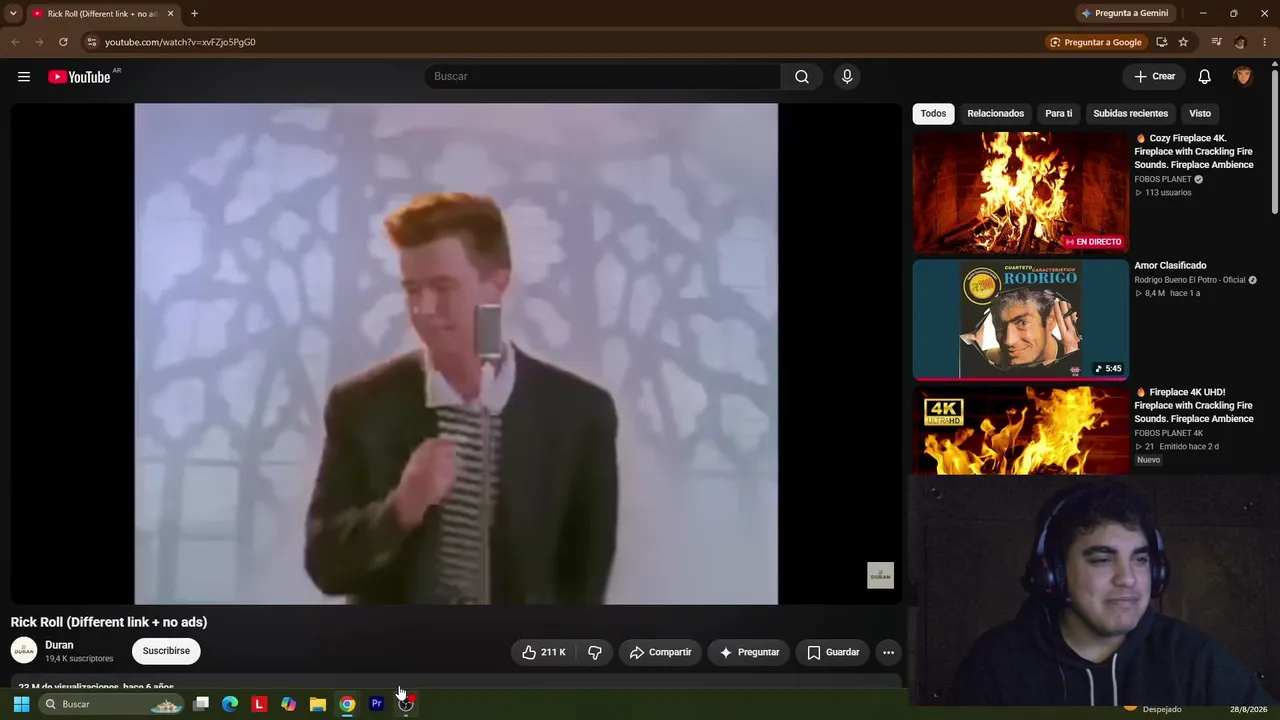Start voice search with the microphone
This screenshot has height=720, width=1280.
[x=847, y=77]
